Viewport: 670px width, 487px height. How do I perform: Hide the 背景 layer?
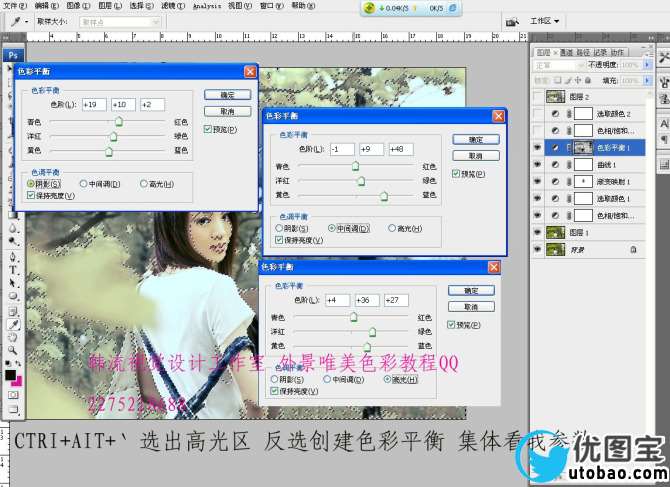[x=538, y=249]
